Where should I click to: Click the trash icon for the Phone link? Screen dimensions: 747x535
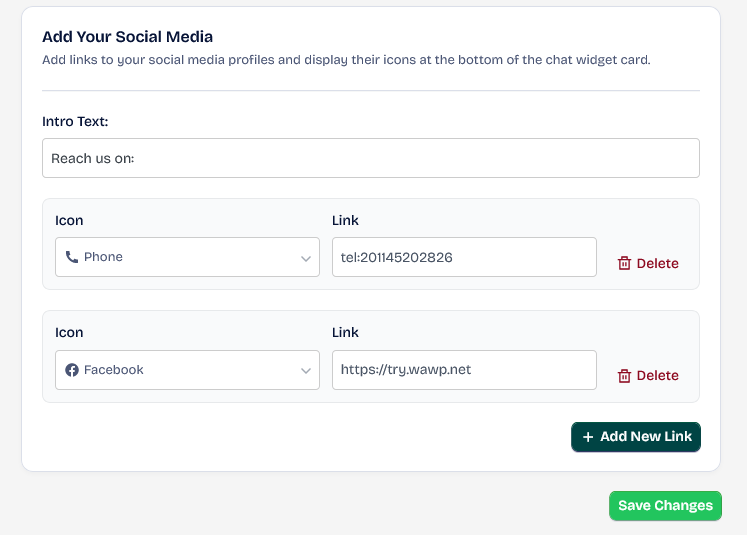(624, 263)
